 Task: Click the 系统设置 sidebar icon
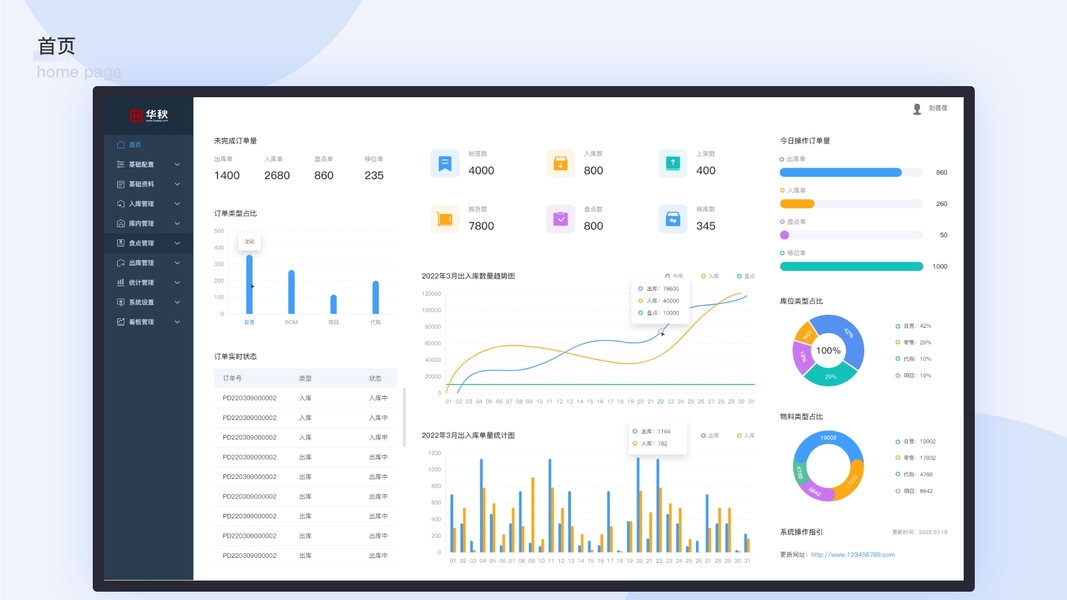120,302
